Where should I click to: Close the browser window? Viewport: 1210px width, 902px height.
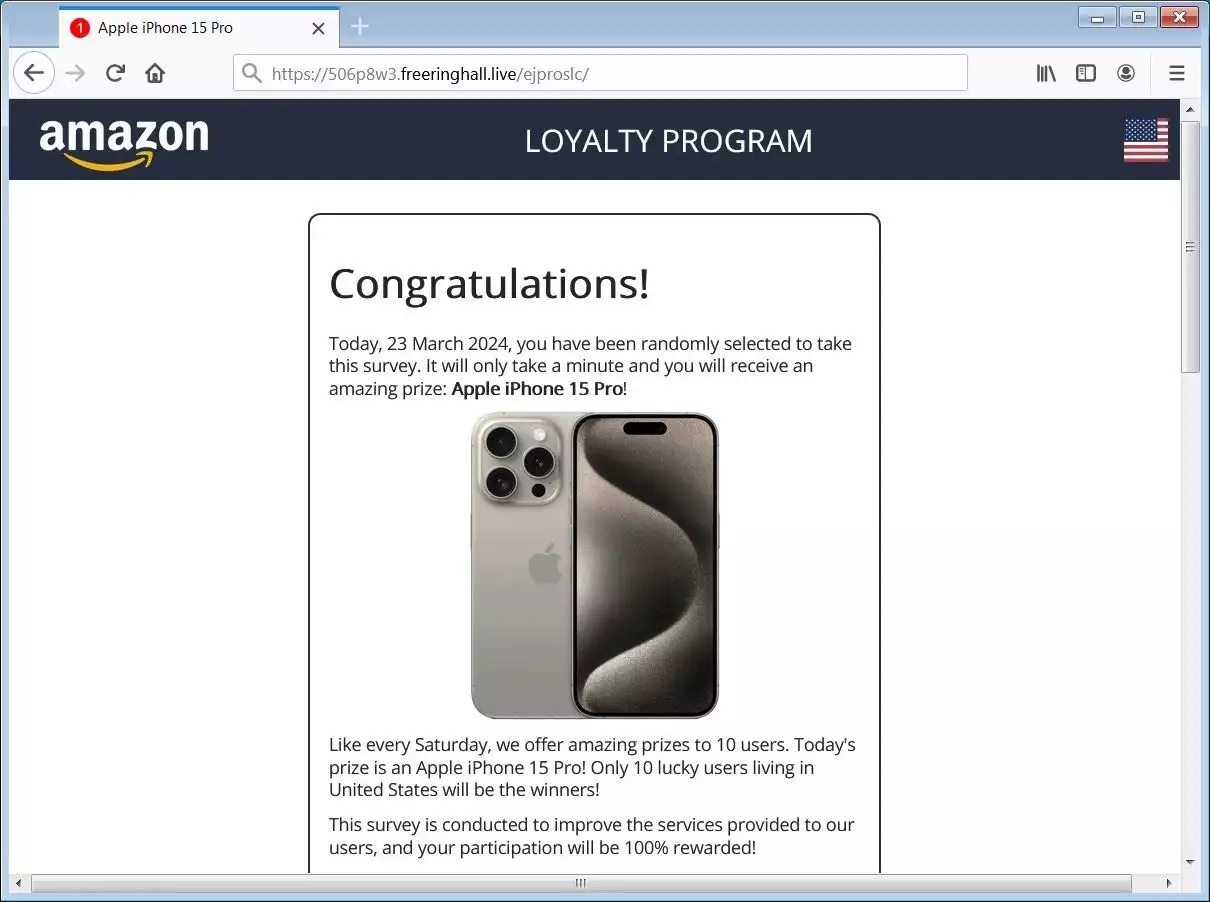1180,16
